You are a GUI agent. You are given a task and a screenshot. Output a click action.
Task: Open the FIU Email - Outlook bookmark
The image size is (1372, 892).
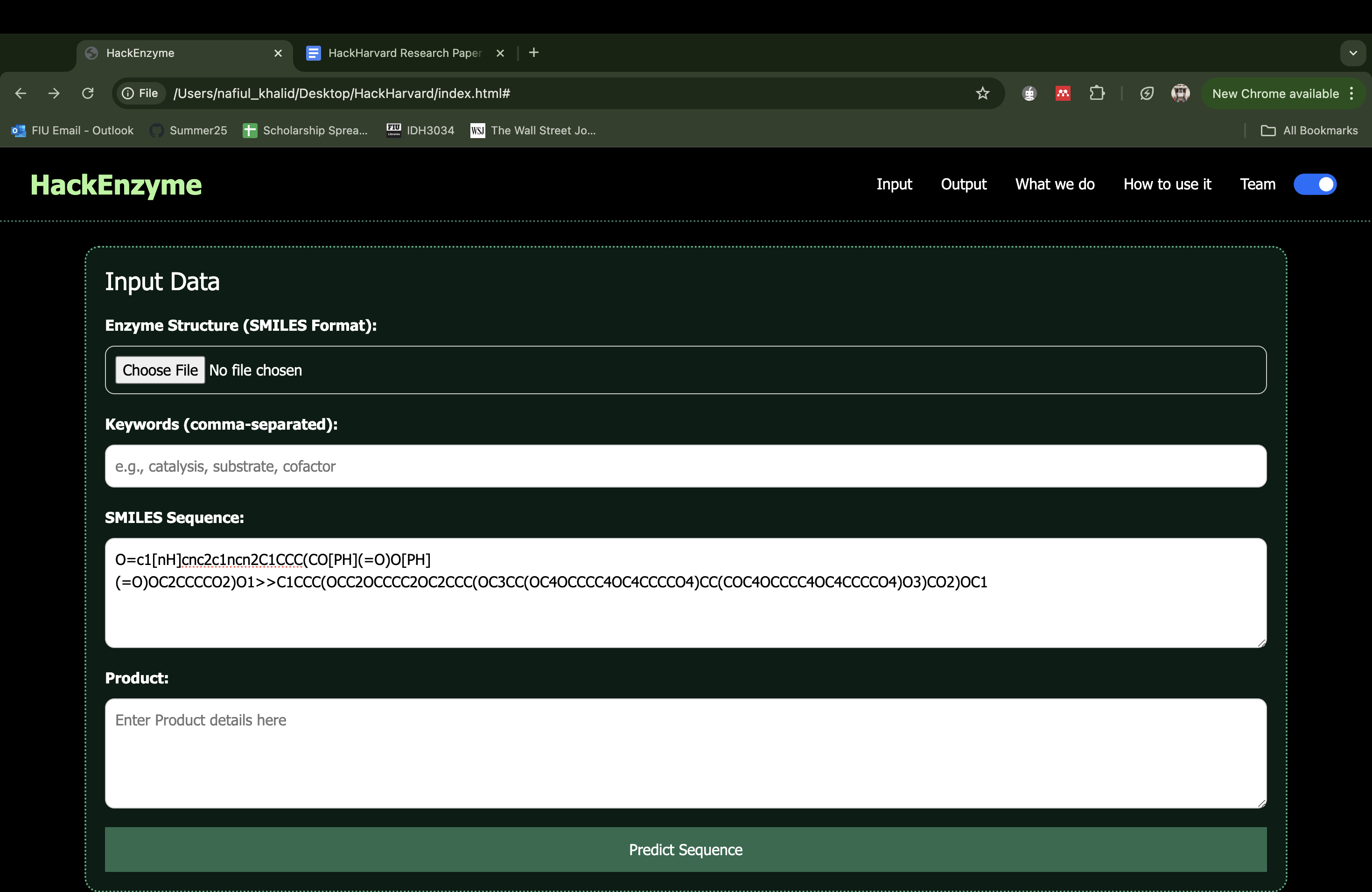coord(73,131)
